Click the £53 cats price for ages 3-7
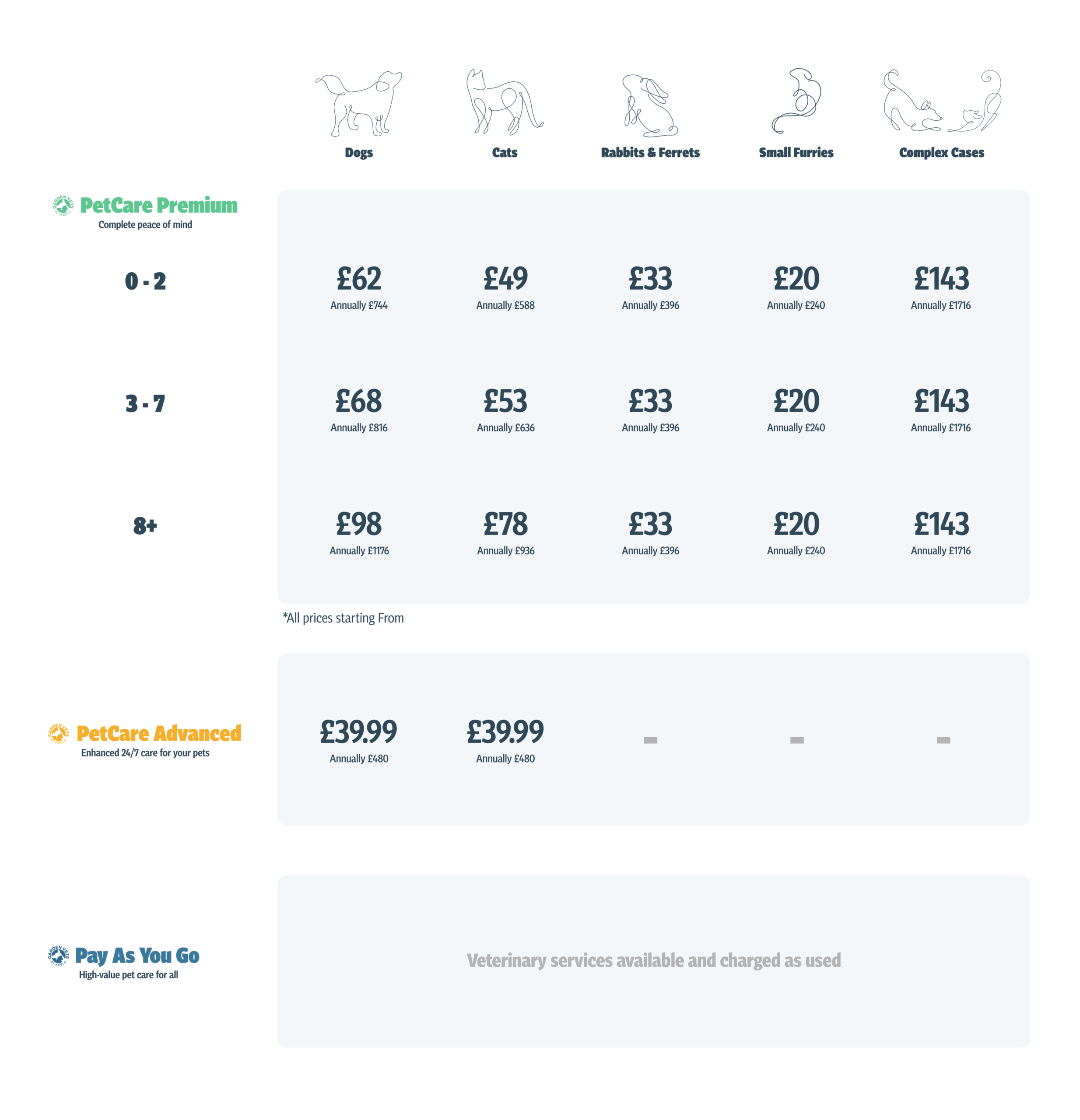 (x=505, y=401)
